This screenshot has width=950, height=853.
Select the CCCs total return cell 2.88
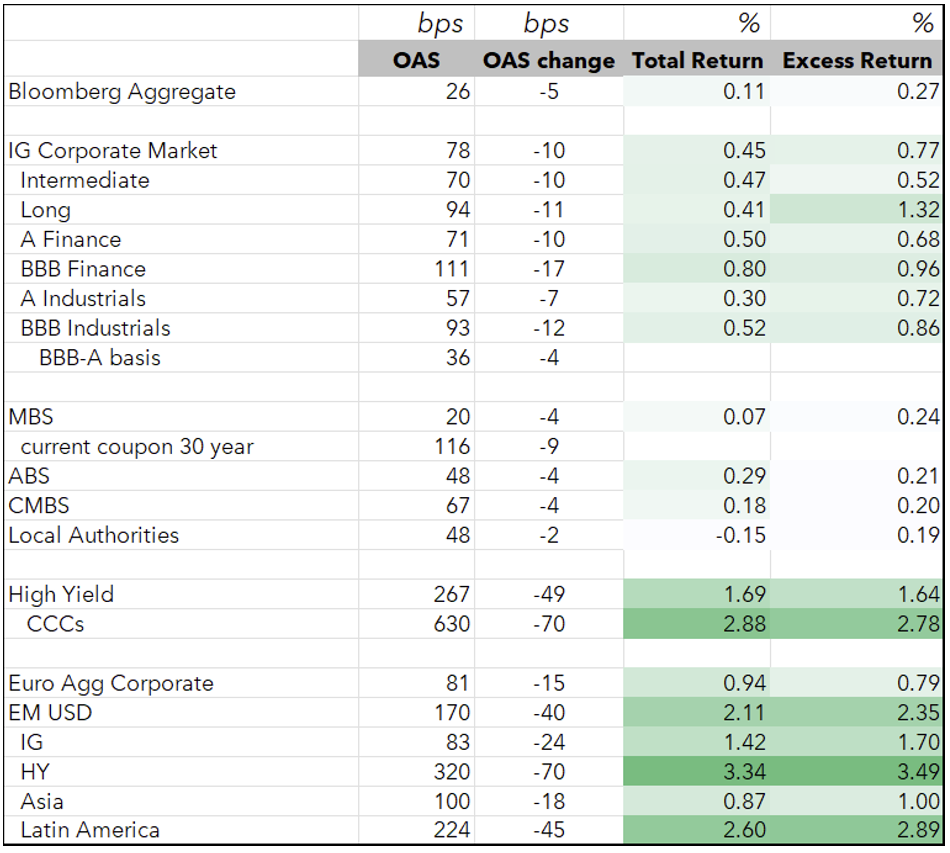point(697,624)
